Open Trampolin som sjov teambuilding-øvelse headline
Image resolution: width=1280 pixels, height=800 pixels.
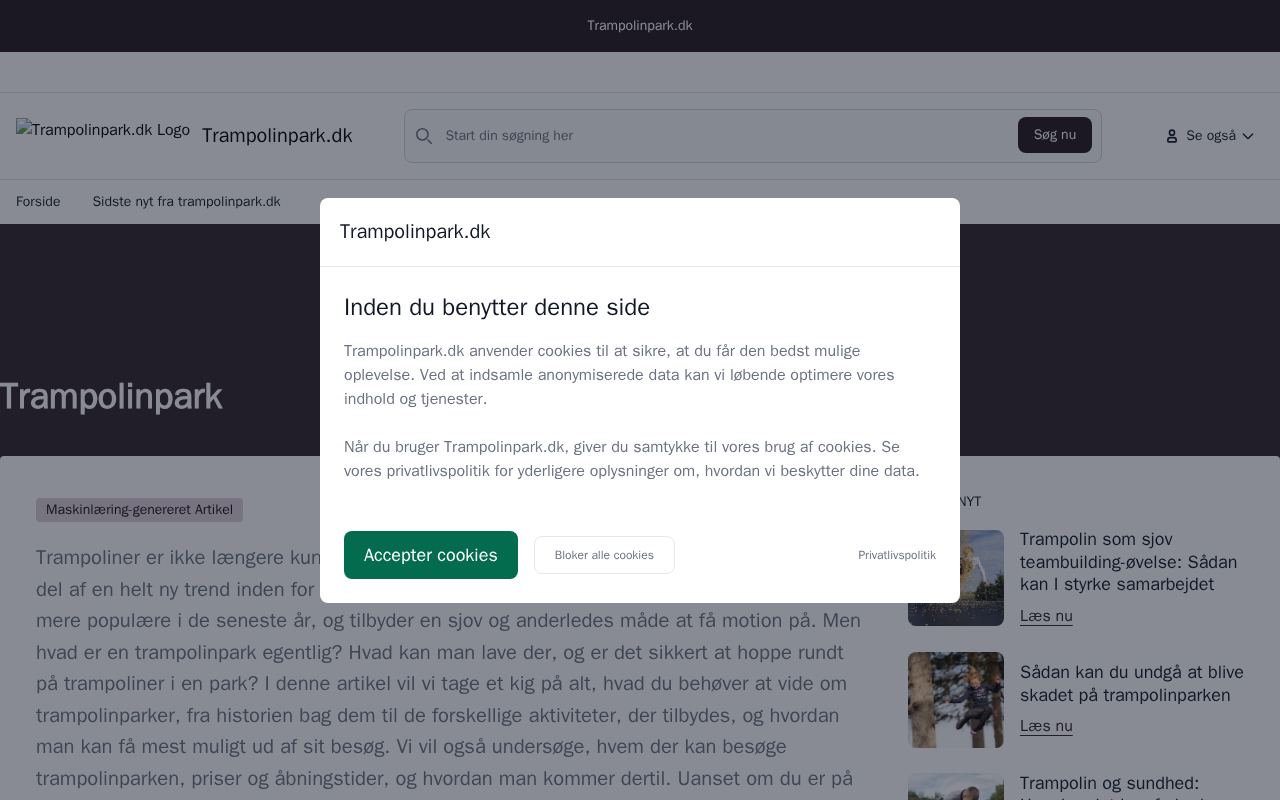coord(1128,562)
